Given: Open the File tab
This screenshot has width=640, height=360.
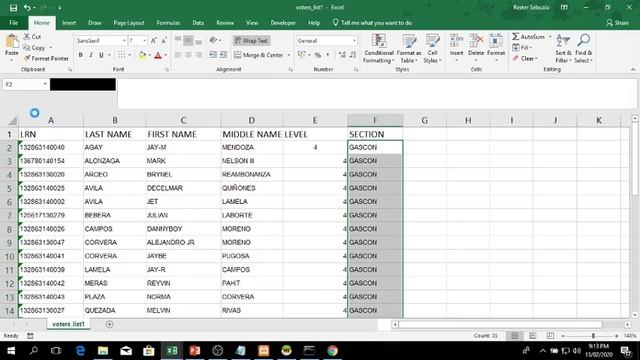Looking at the screenshot, I should click(x=13, y=23).
